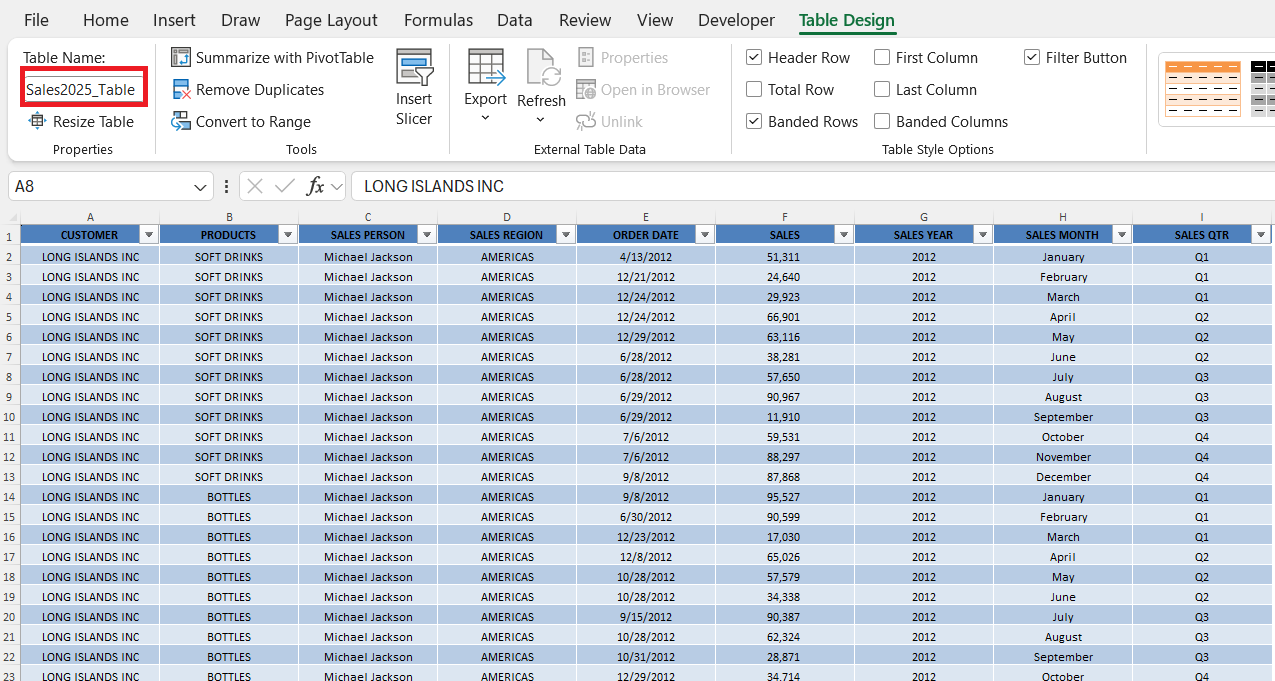This screenshot has width=1275, height=681.
Task: Click the Remove Duplicates icon
Action: pyautogui.click(x=181, y=89)
